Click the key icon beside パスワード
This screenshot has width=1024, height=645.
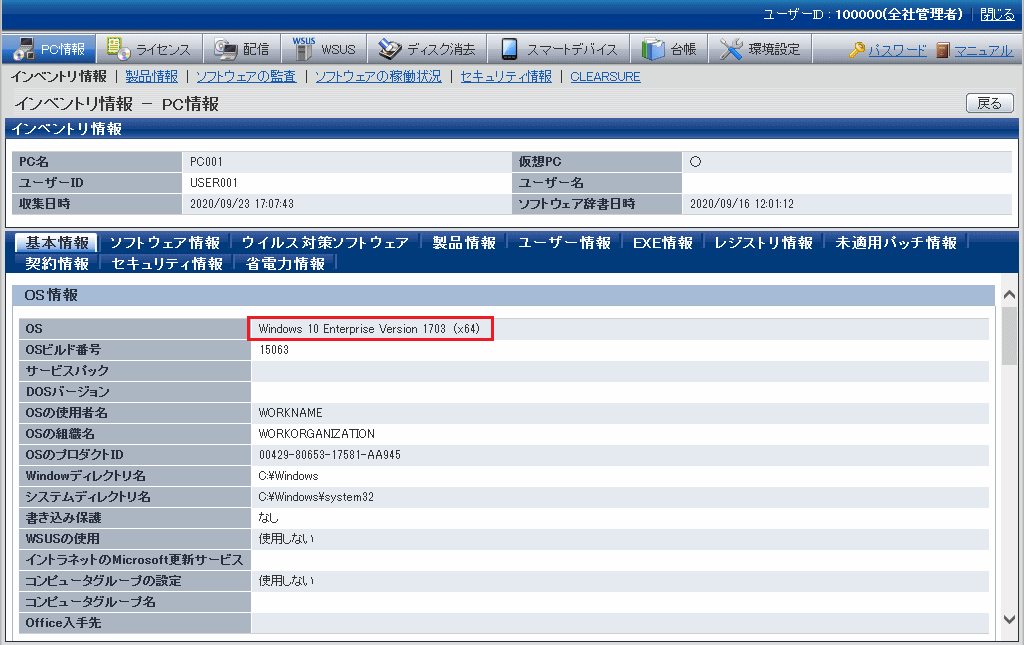857,50
